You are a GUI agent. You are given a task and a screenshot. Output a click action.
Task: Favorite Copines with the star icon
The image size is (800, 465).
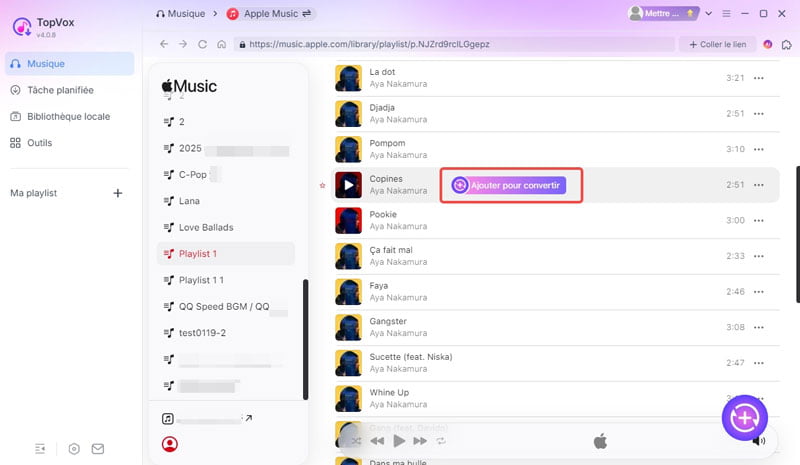click(x=322, y=185)
